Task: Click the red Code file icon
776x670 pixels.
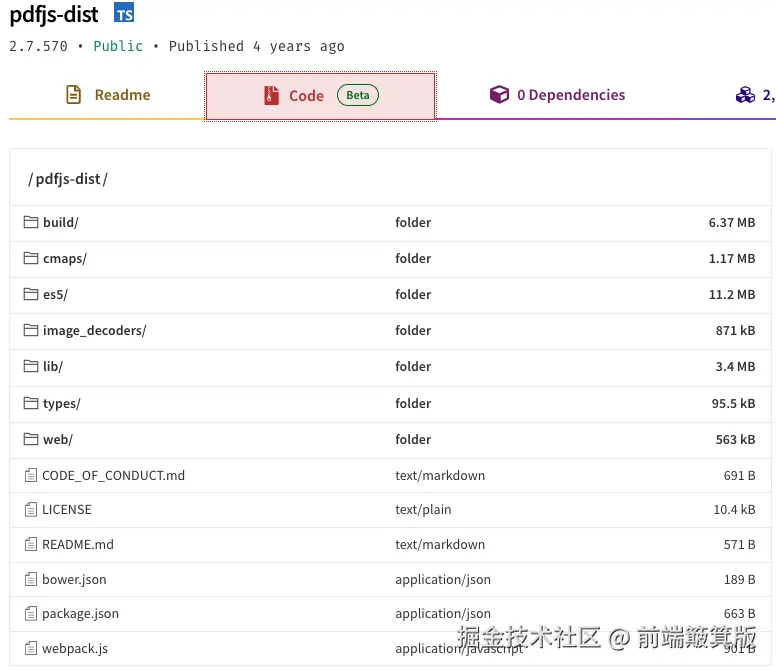Action: click(x=271, y=96)
